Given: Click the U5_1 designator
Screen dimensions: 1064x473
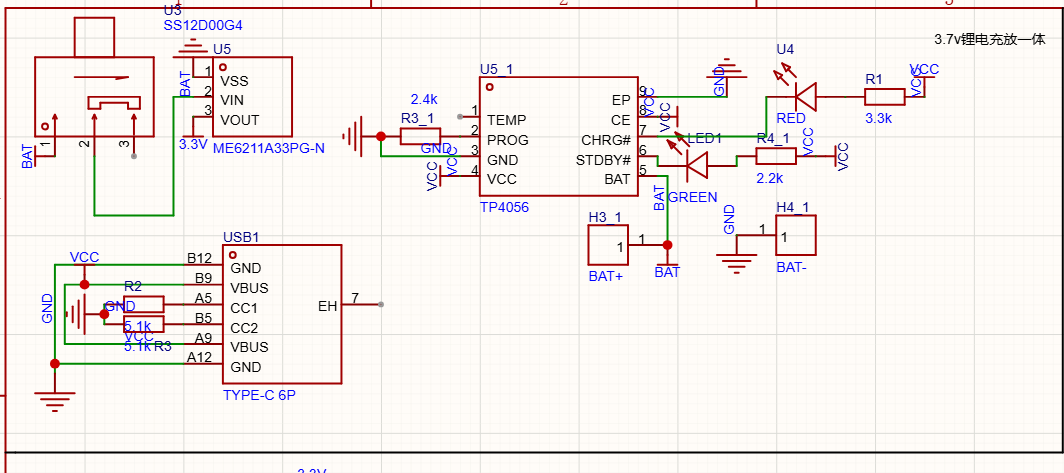Looking at the screenshot, I should (x=496, y=69).
